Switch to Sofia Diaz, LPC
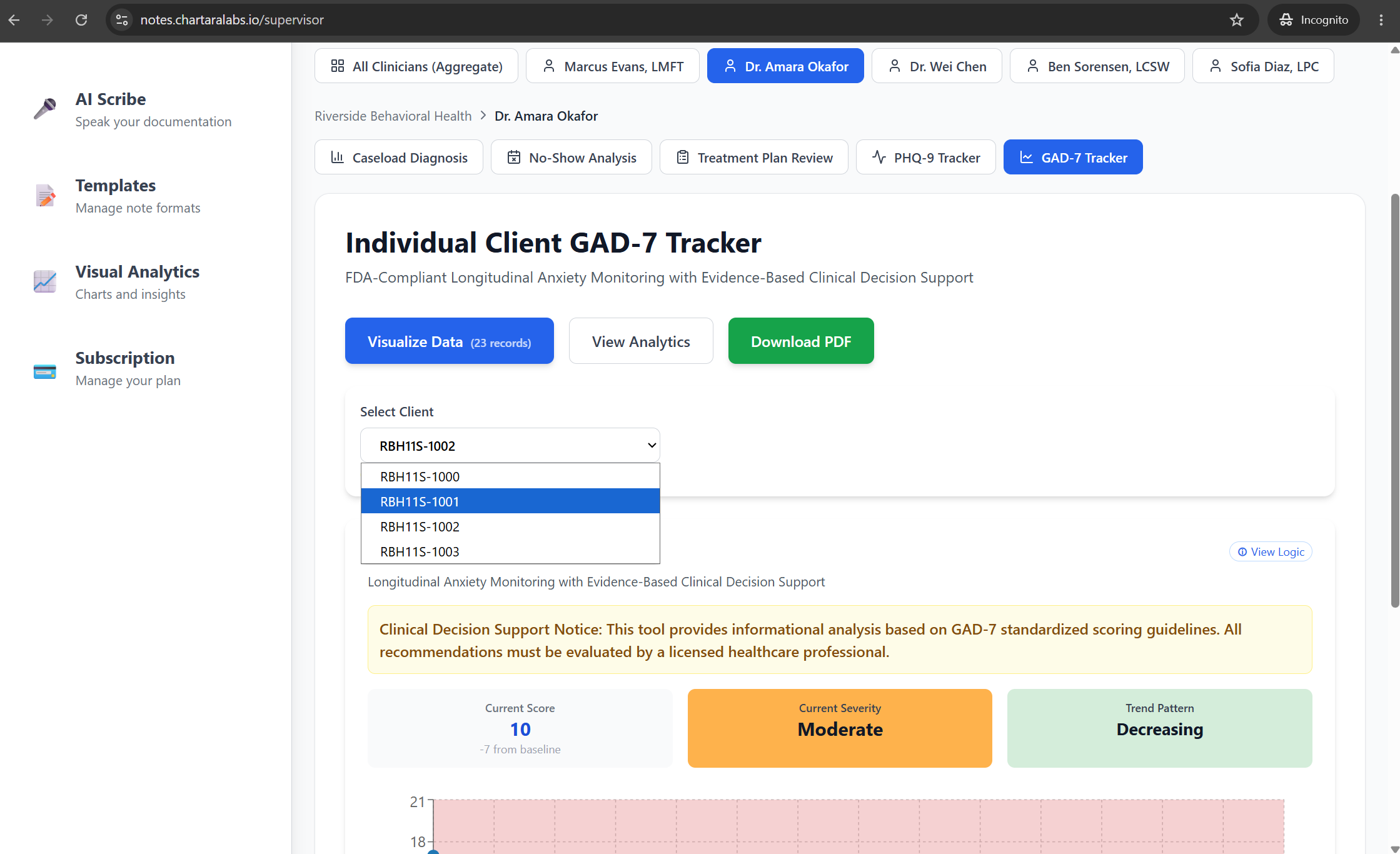Screen dimensions: 1400x854 (x=1263, y=66)
